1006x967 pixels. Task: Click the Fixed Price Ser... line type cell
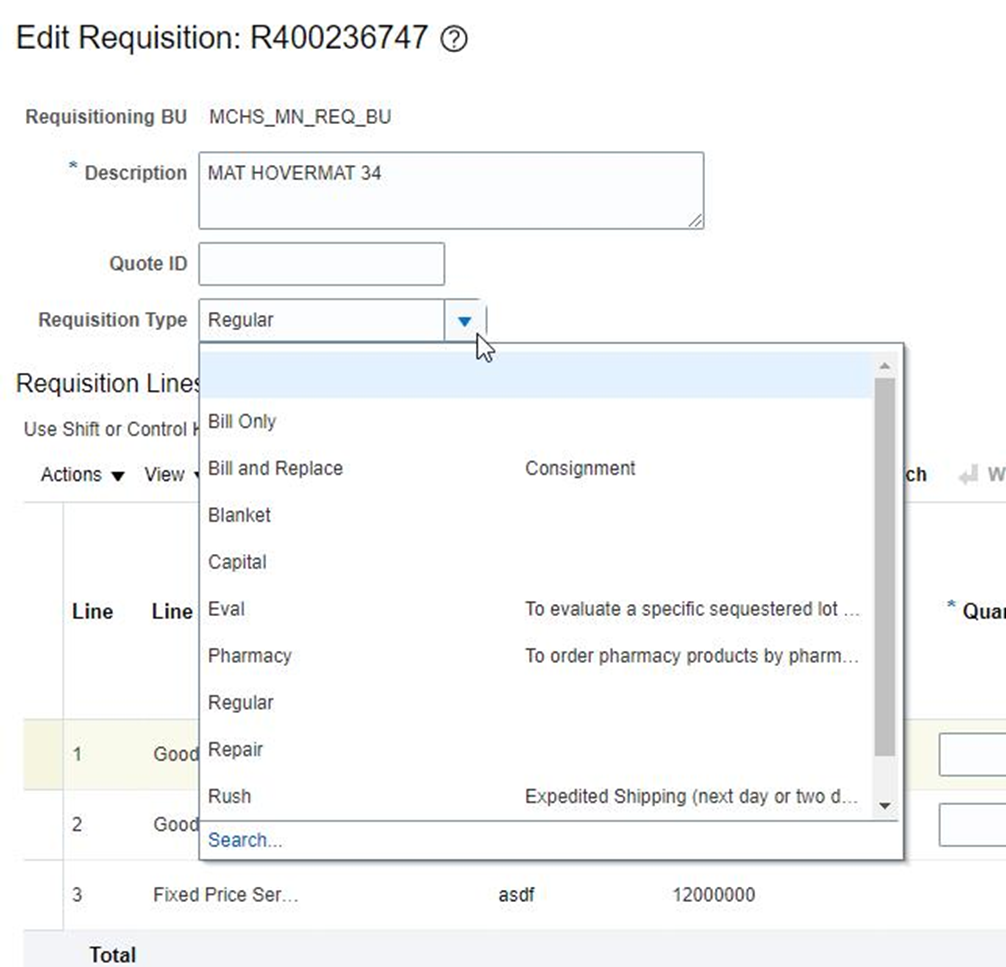[226, 894]
